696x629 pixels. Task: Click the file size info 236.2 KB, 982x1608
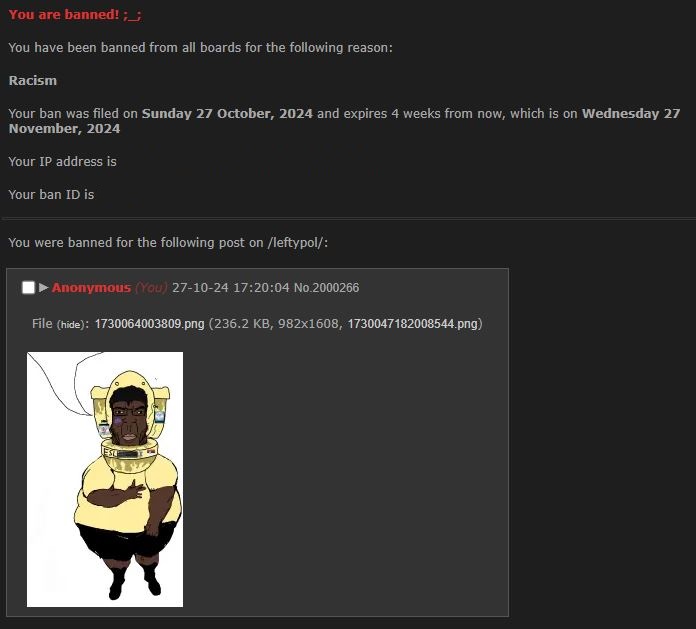tap(276, 324)
